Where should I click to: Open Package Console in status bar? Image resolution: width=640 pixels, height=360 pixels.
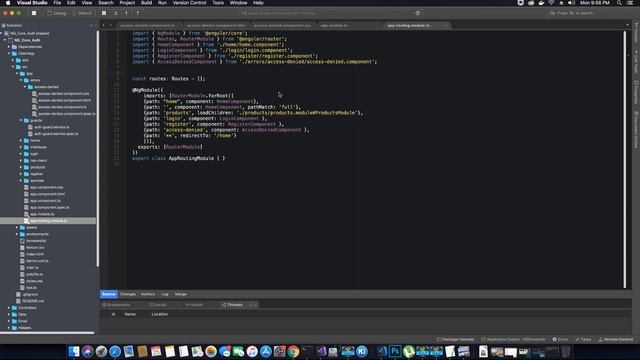[456, 340]
